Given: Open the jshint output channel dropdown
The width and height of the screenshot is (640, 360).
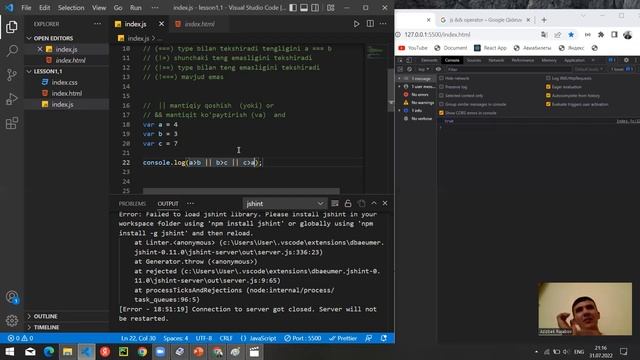Looking at the screenshot, I should coord(284,203).
